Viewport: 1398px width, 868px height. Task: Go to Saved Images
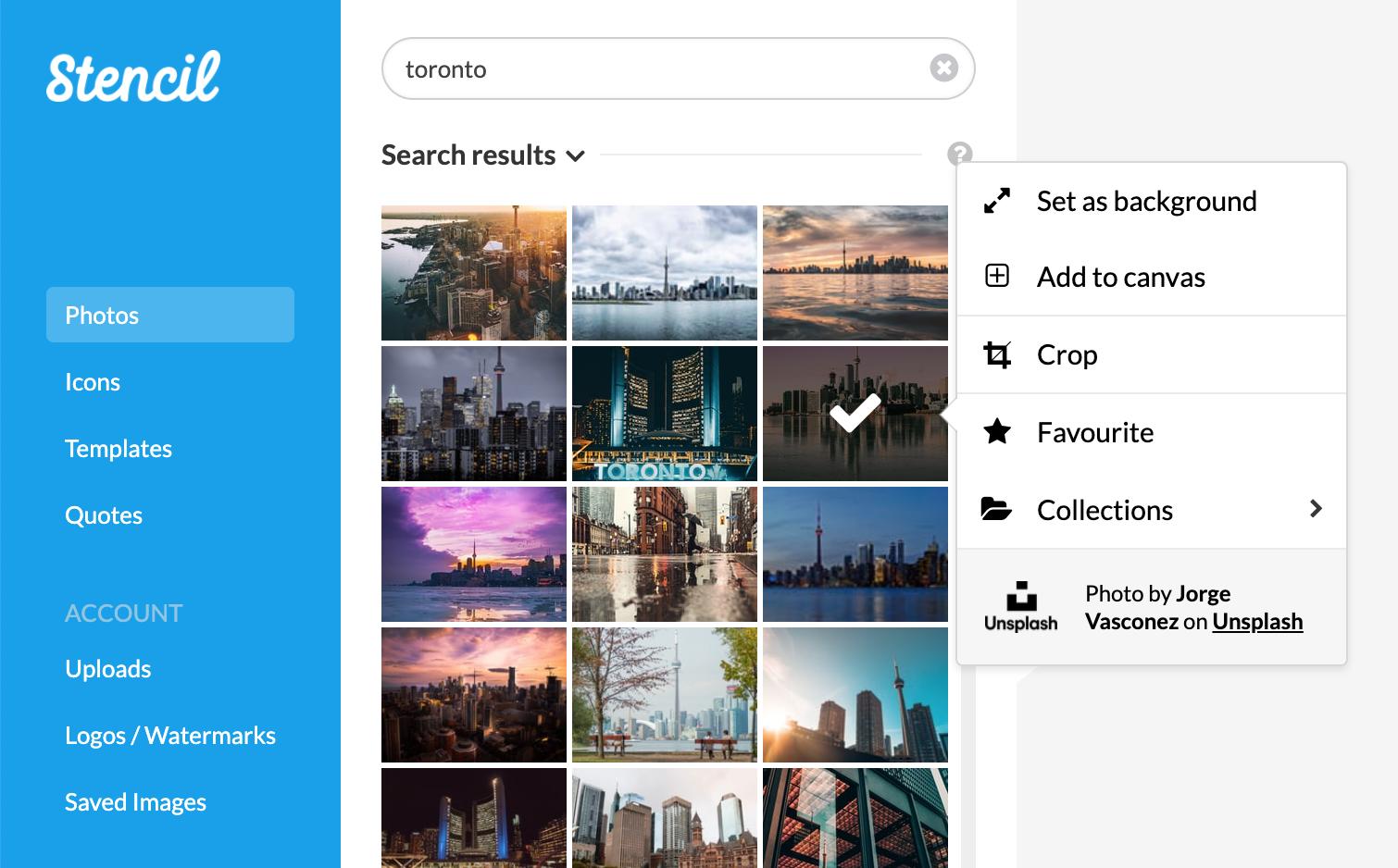click(x=135, y=801)
